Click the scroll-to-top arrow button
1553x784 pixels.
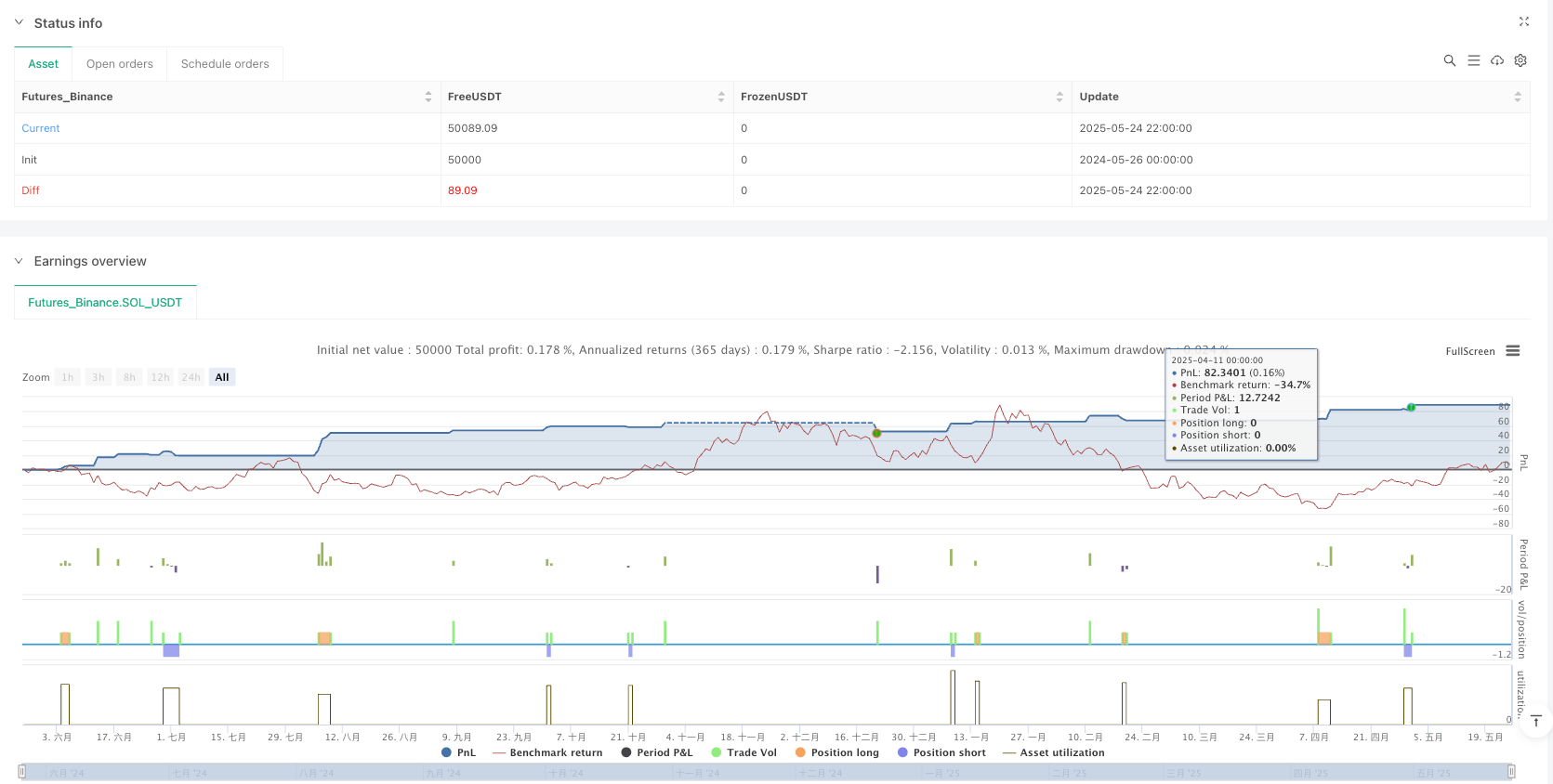point(1536,721)
